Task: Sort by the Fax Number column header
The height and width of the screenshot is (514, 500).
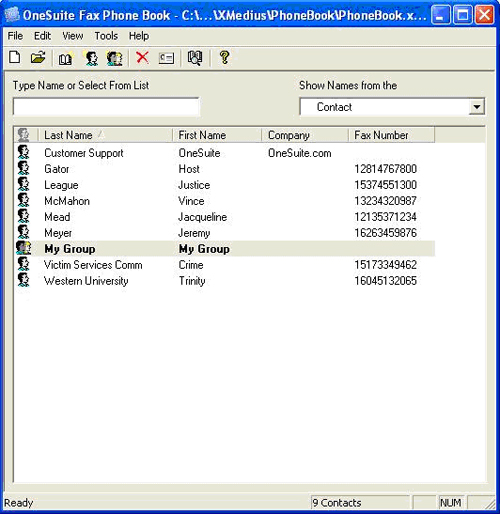Action: (391, 135)
